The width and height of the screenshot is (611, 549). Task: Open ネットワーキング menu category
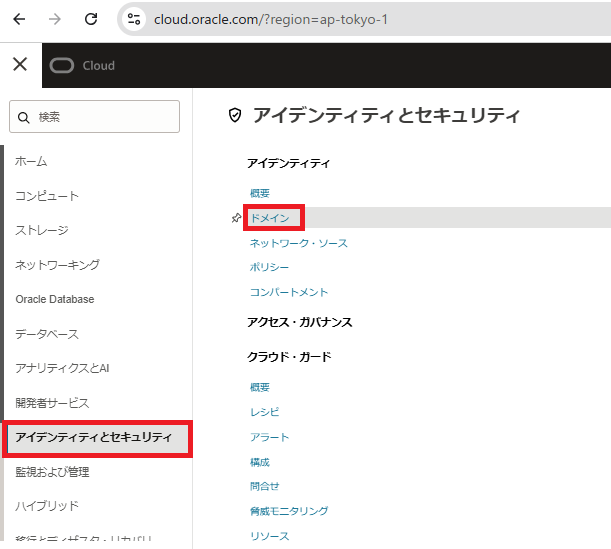[x=57, y=265]
